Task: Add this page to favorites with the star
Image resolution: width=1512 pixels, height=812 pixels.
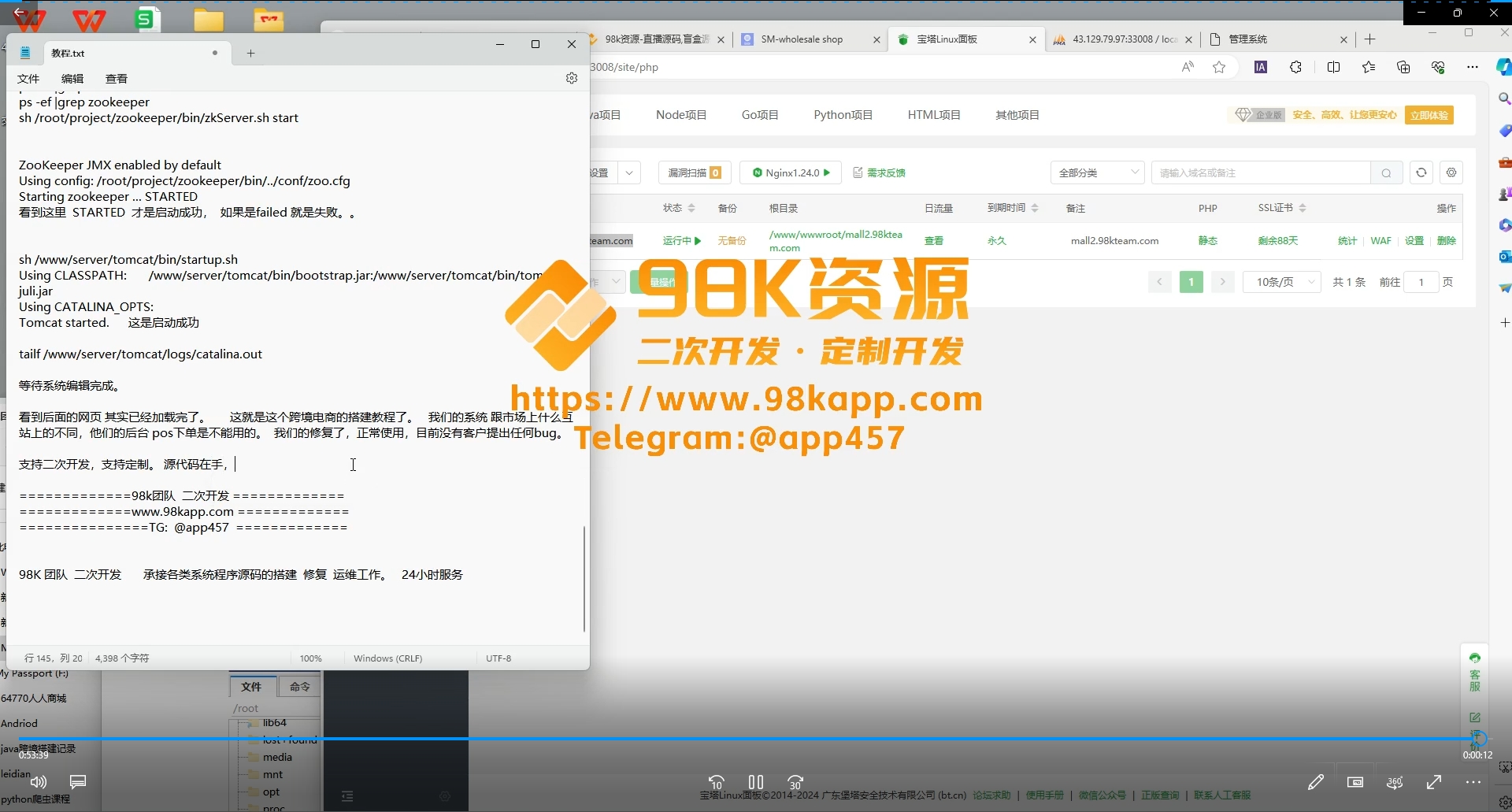Action: coord(1219,67)
